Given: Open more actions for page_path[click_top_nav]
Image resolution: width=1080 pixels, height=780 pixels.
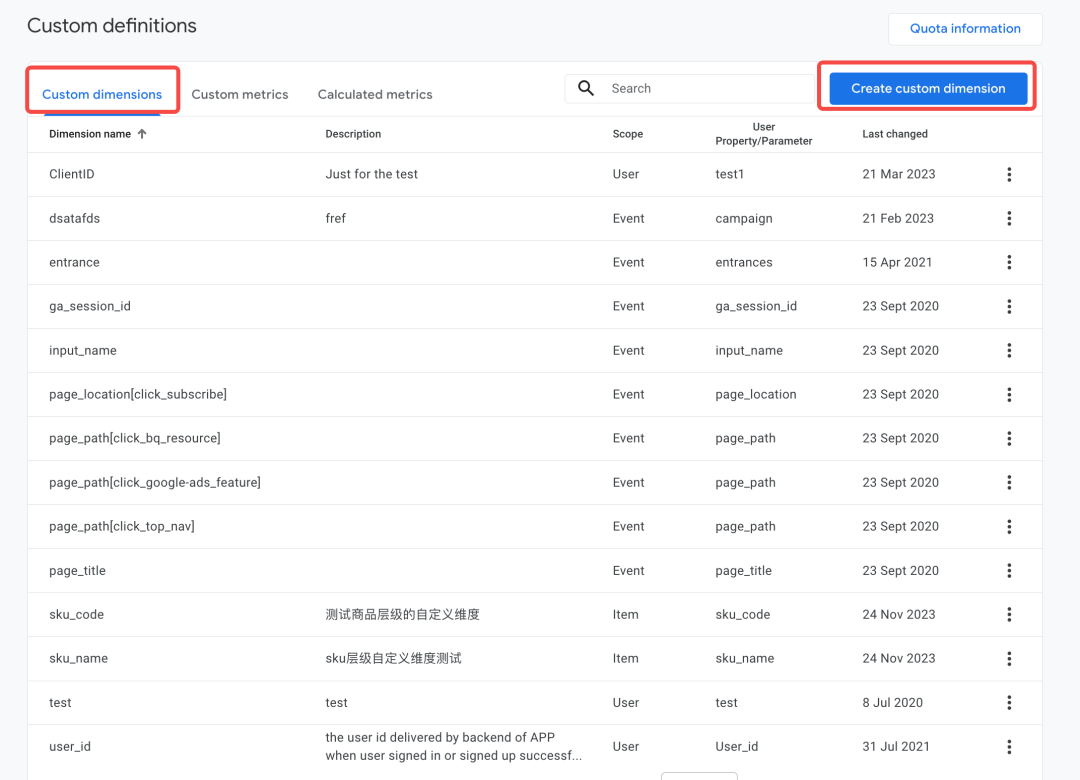Looking at the screenshot, I should pyautogui.click(x=1009, y=526).
